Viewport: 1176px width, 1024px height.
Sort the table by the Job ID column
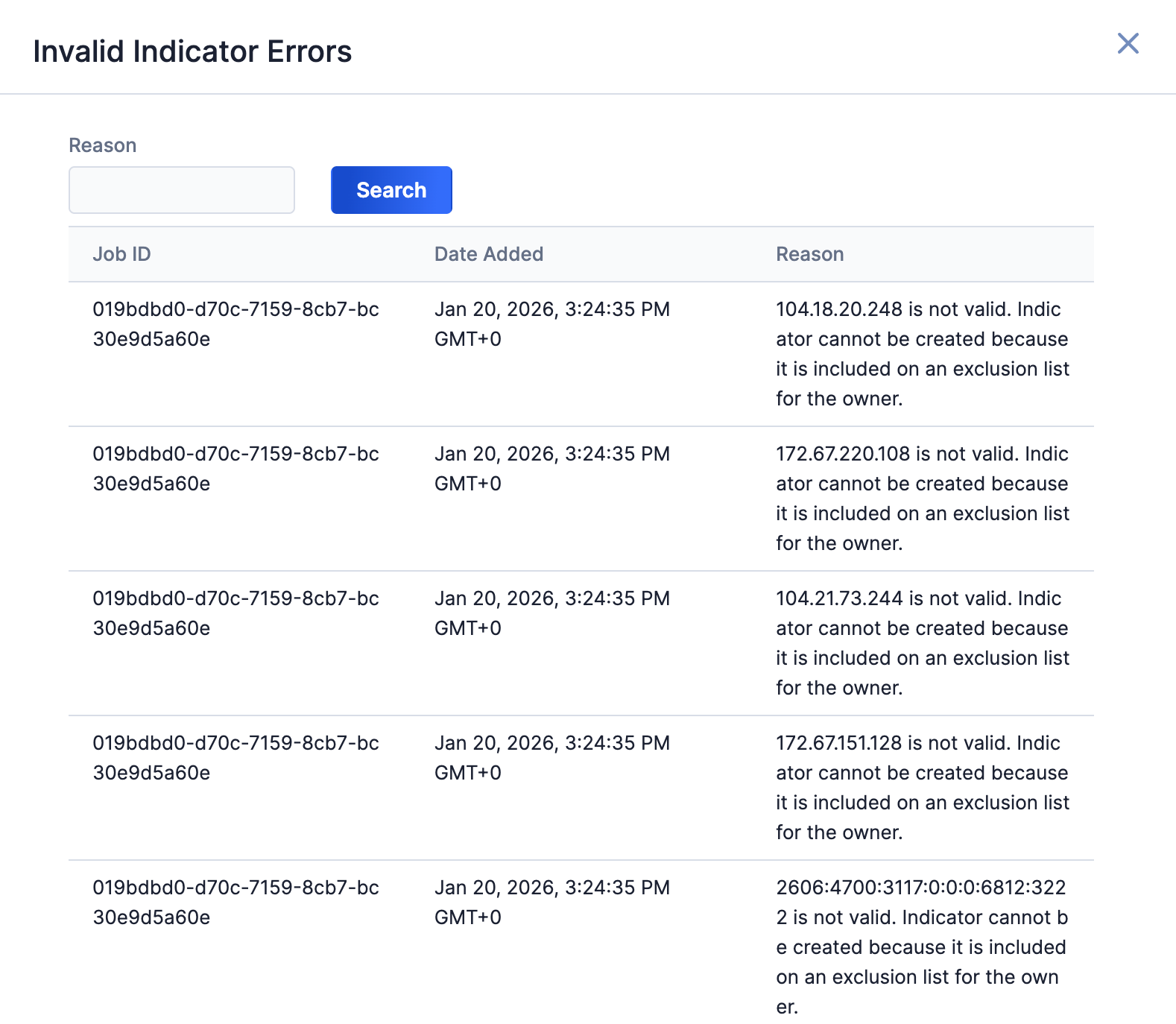121,254
